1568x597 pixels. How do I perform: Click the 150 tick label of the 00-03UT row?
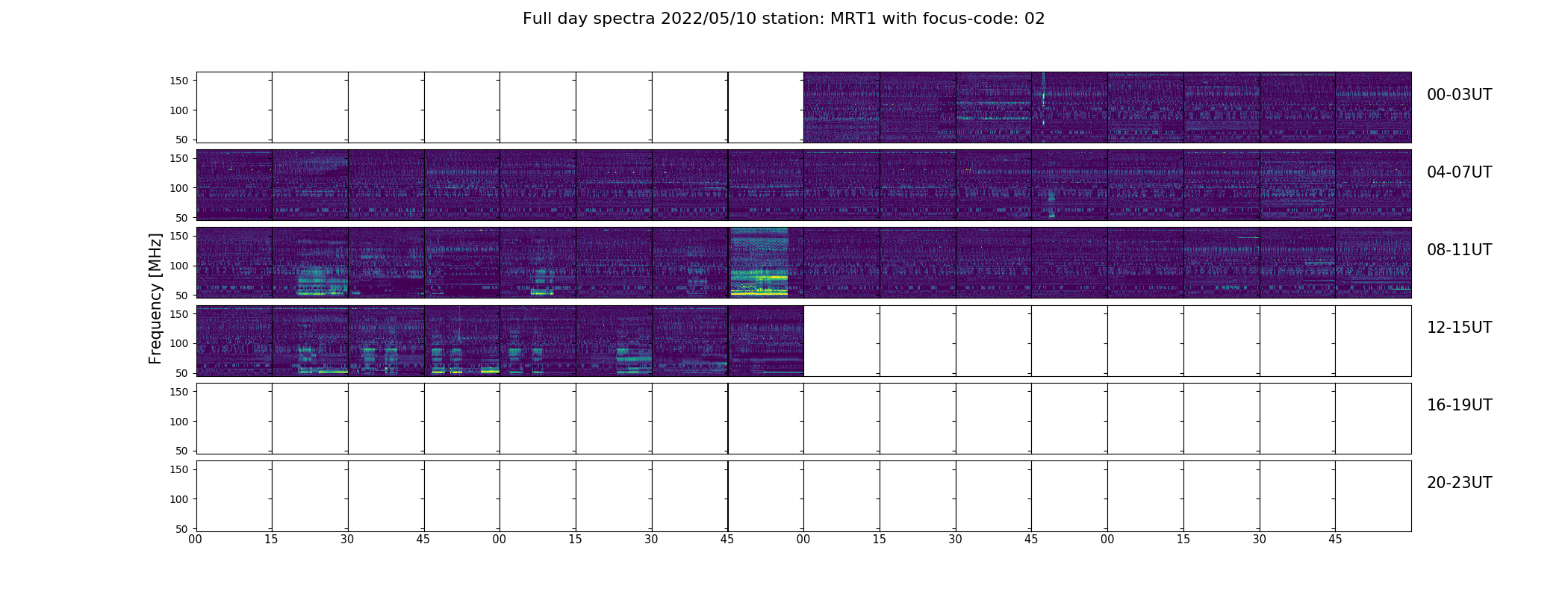(x=178, y=81)
